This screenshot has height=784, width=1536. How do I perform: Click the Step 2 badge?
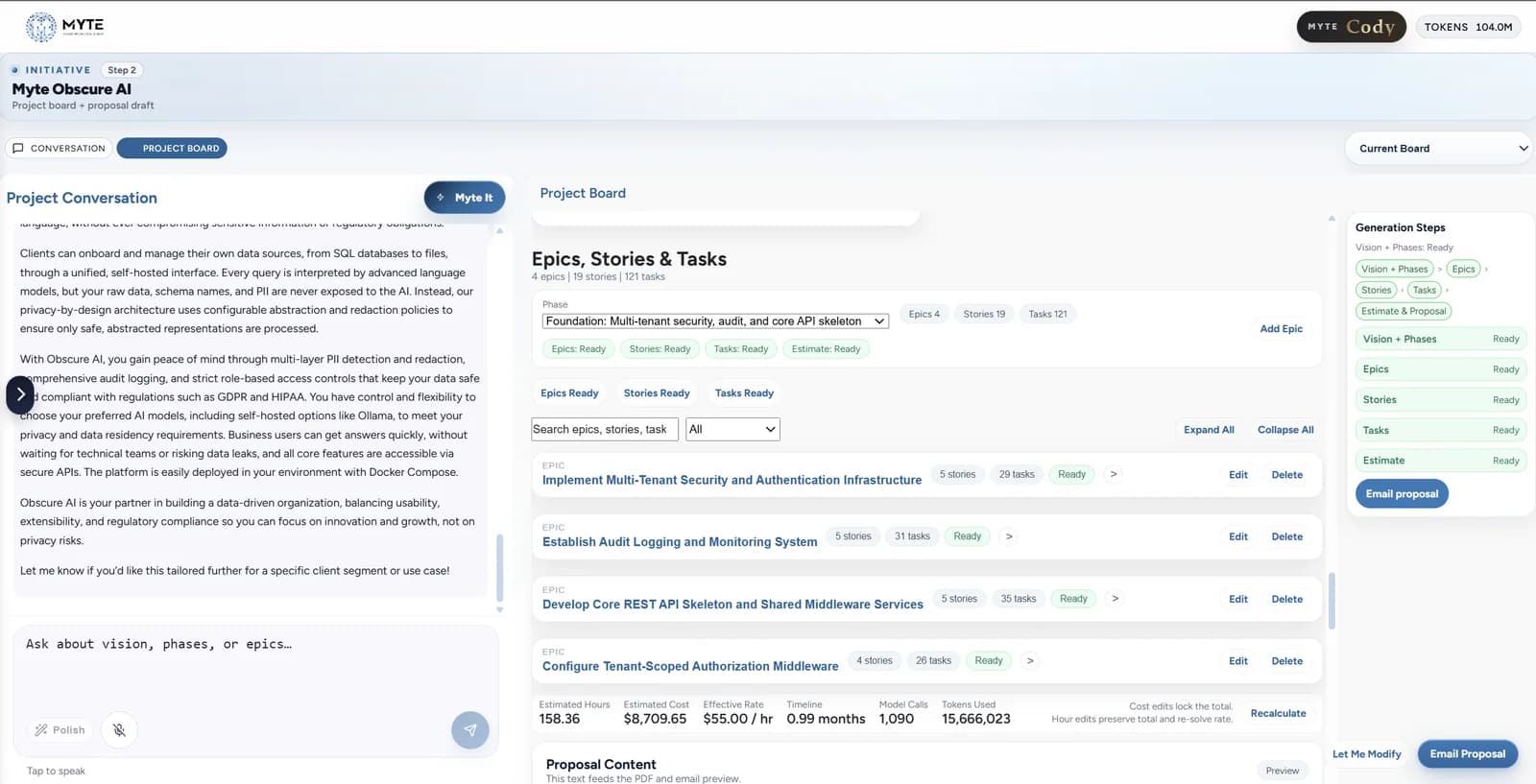pos(122,70)
